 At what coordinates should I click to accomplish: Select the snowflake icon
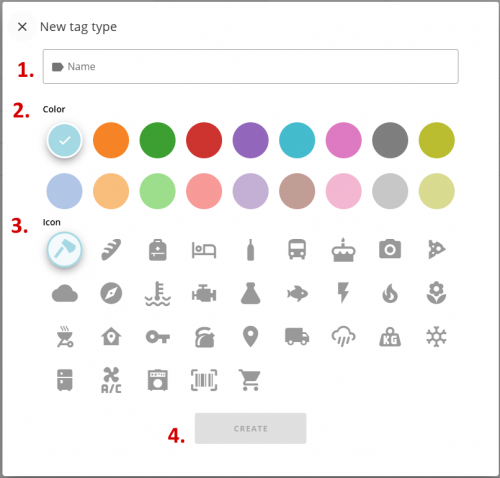436,337
